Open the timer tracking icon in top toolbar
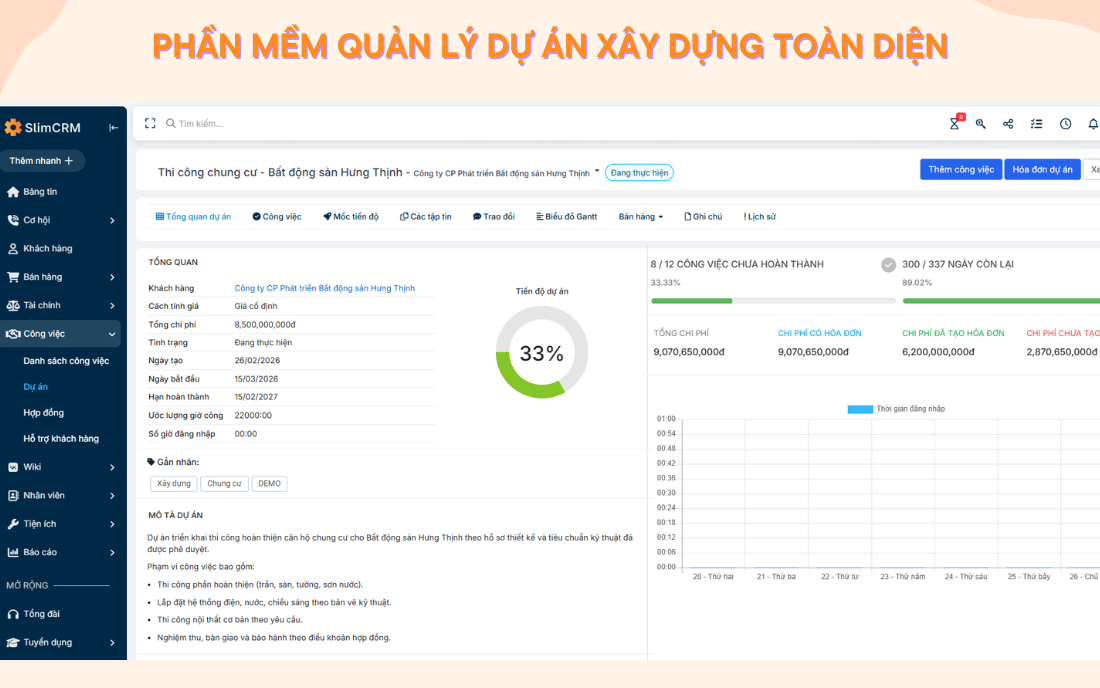This screenshot has height=688, width=1100. [954, 123]
